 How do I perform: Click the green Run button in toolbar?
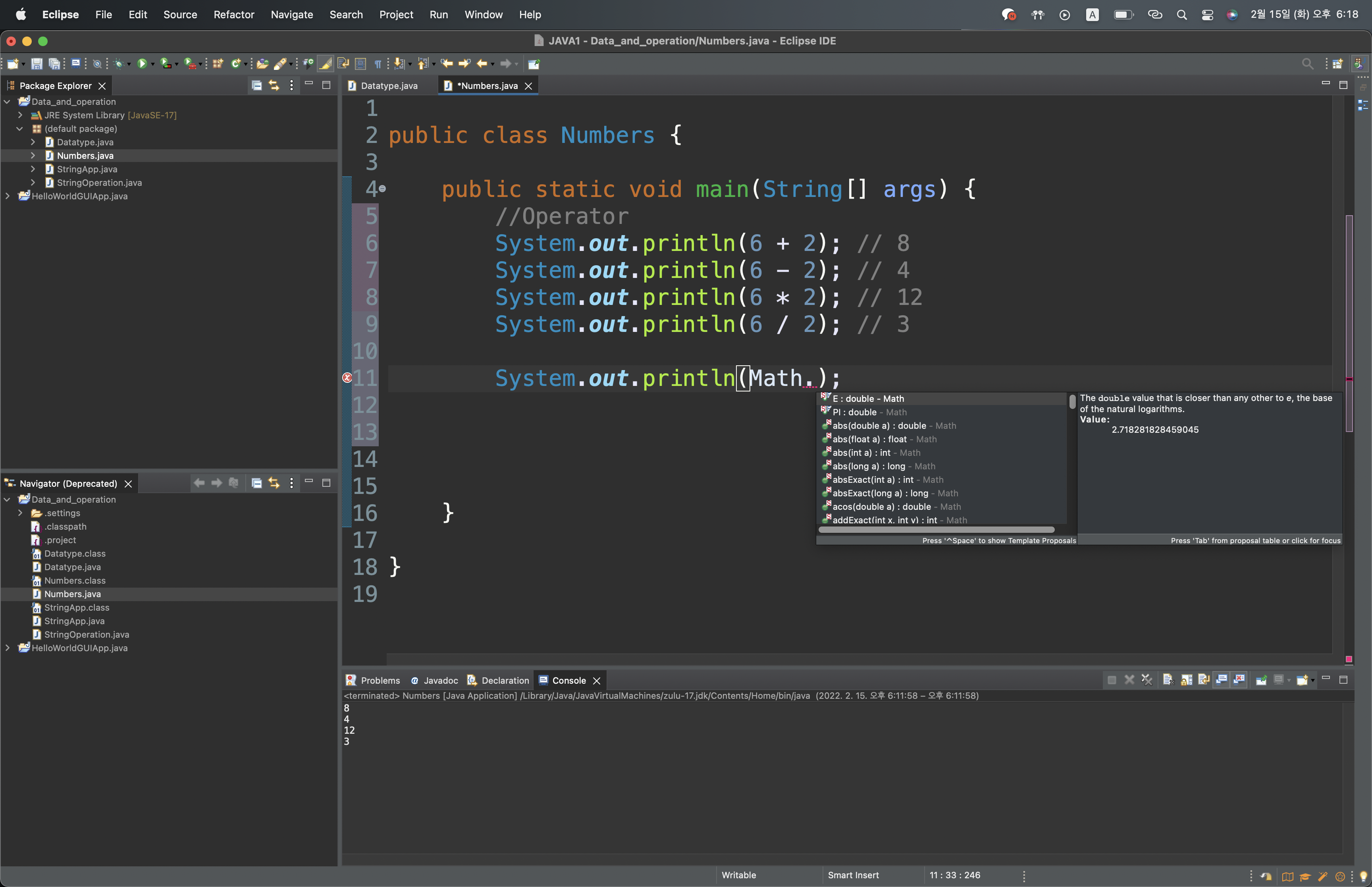(x=142, y=64)
